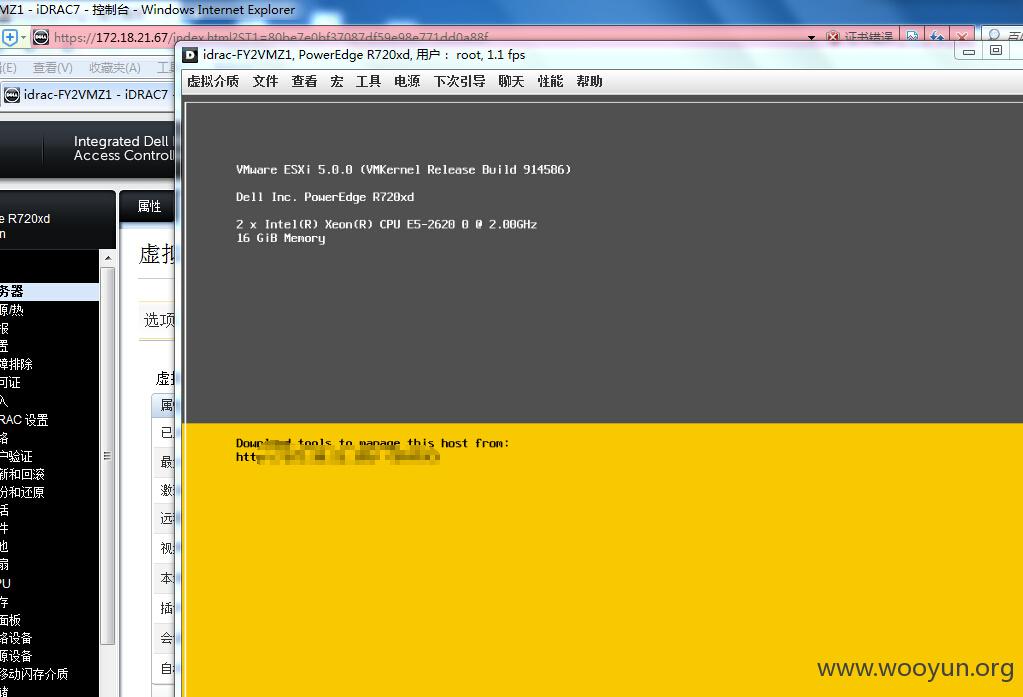Screen dimensions: 1023x697
Task: Select the 移动闪存介质 sidebar item
Action: 34,674
